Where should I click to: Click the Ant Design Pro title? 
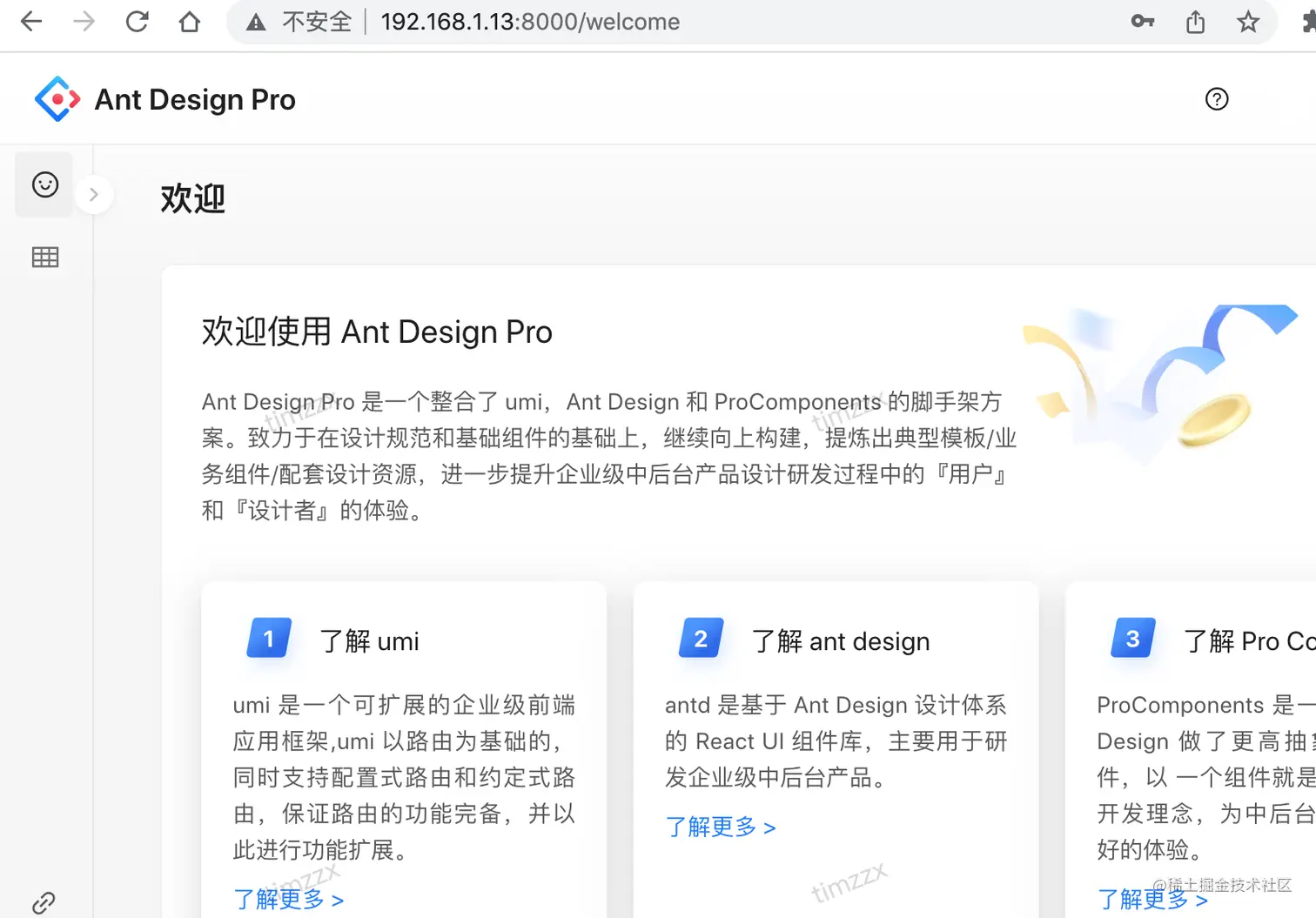195,100
